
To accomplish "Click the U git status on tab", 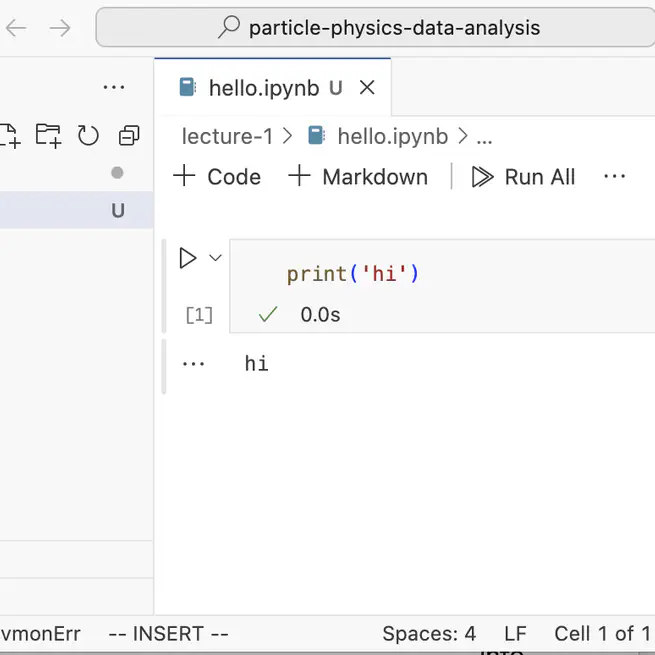I will pos(335,88).
